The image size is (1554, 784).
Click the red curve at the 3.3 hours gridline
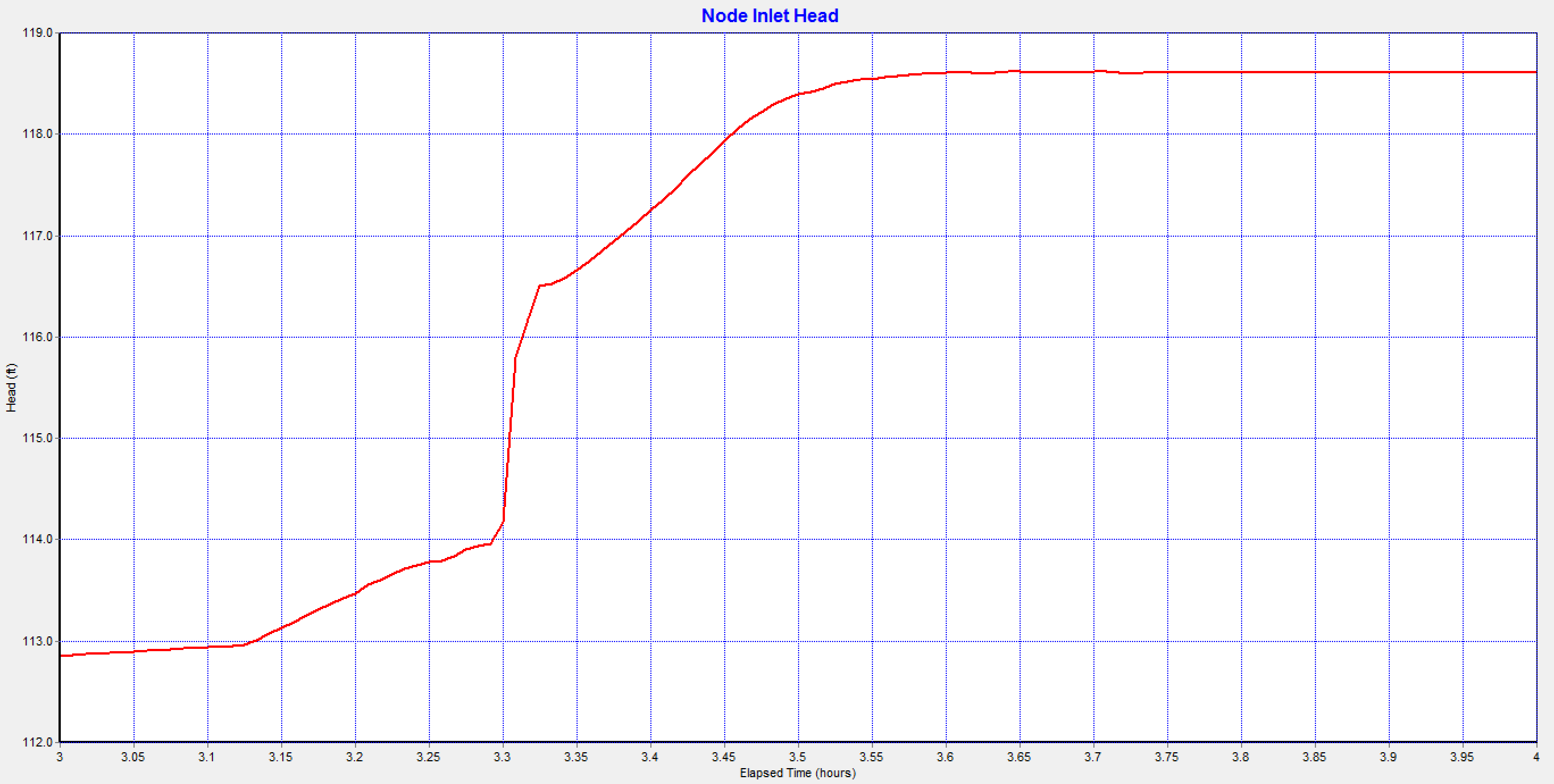(503, 521)
